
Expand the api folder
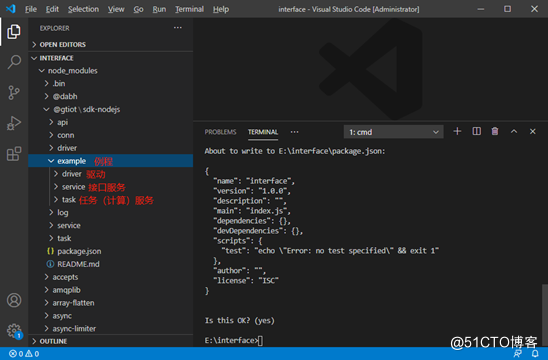coord(110,122)
